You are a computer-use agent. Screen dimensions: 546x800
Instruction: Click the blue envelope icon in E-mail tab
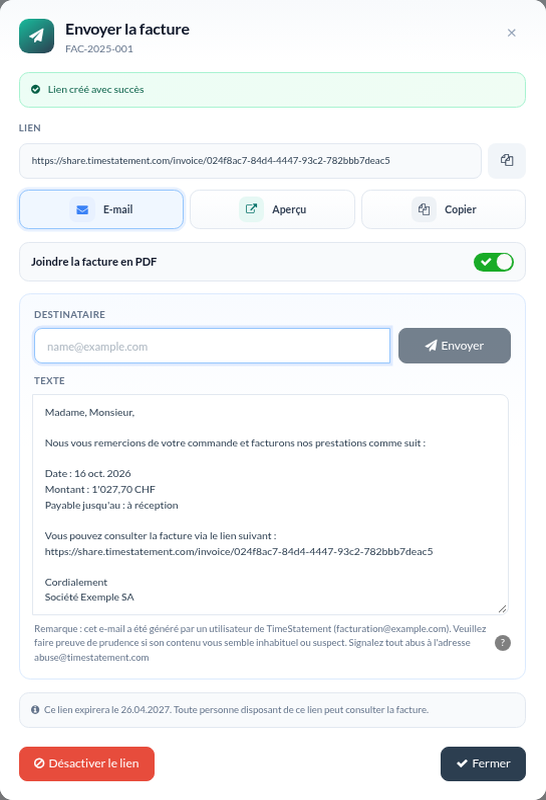pyautogui.click(x=82, y=210)
